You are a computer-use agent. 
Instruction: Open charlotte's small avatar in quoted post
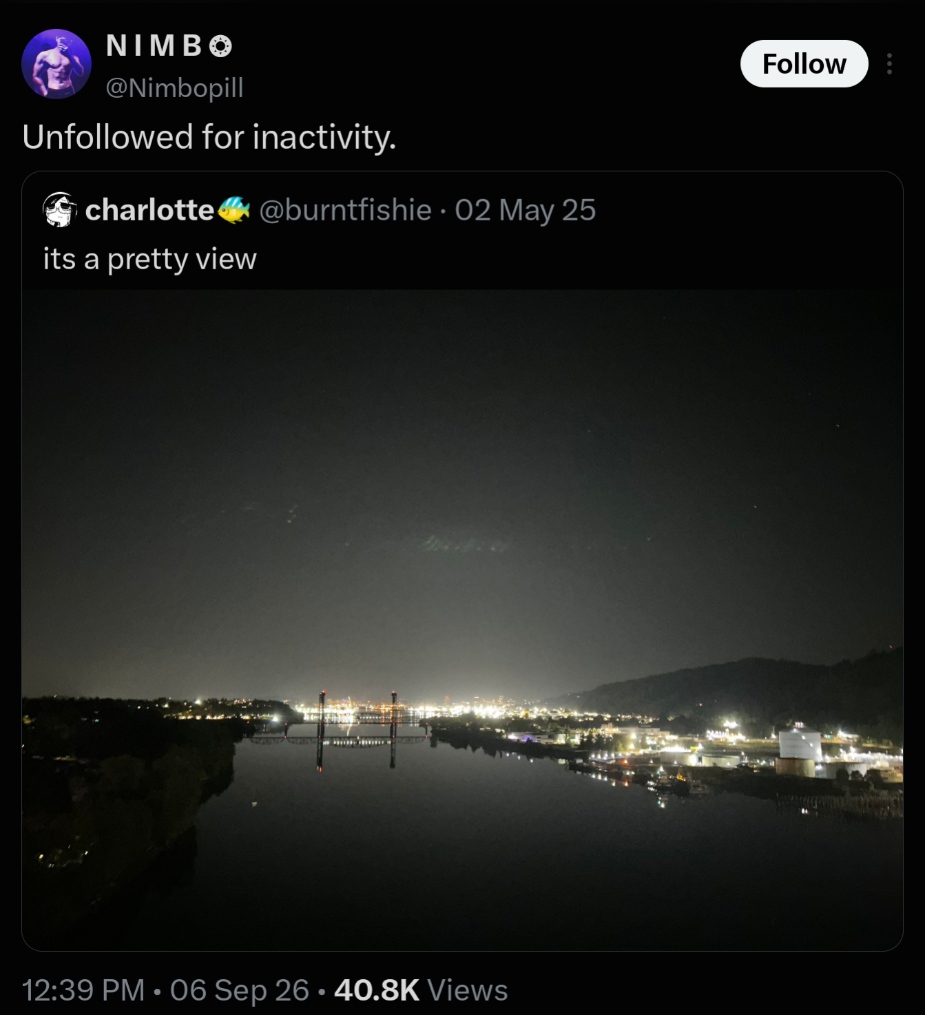(60, 210)
